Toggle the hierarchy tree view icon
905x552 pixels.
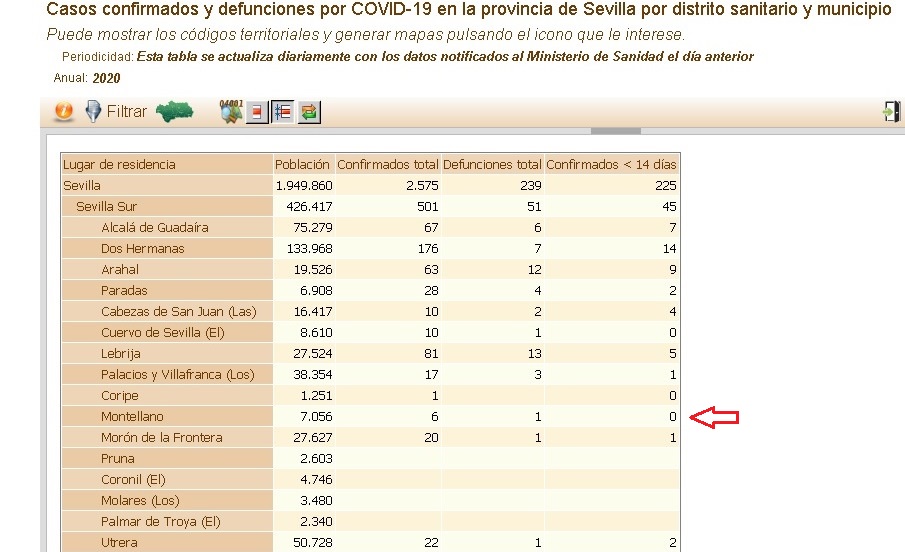[283, 112]
